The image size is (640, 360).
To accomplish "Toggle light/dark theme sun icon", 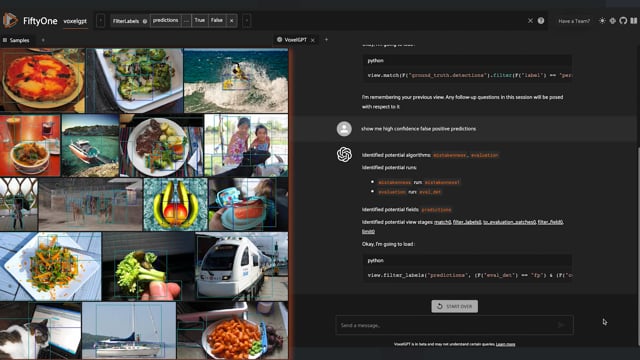I will [602, 20].
